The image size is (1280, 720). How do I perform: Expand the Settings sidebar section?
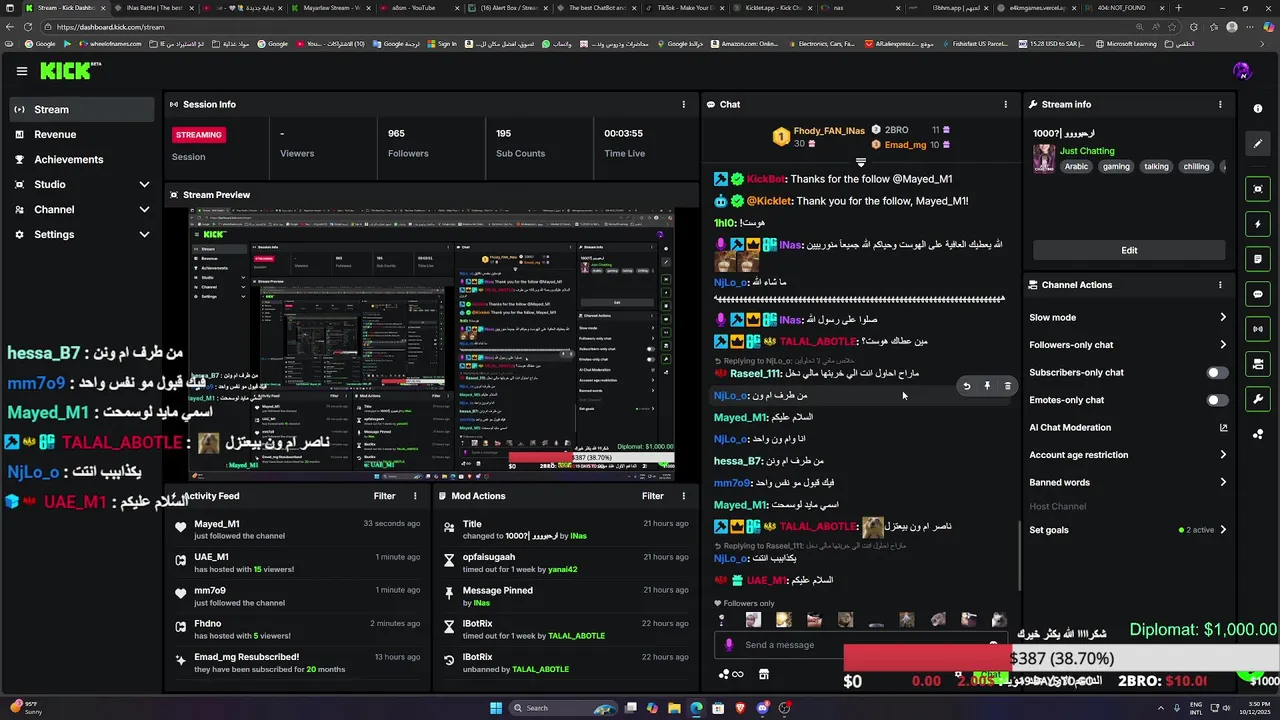[x=144, y=235]
